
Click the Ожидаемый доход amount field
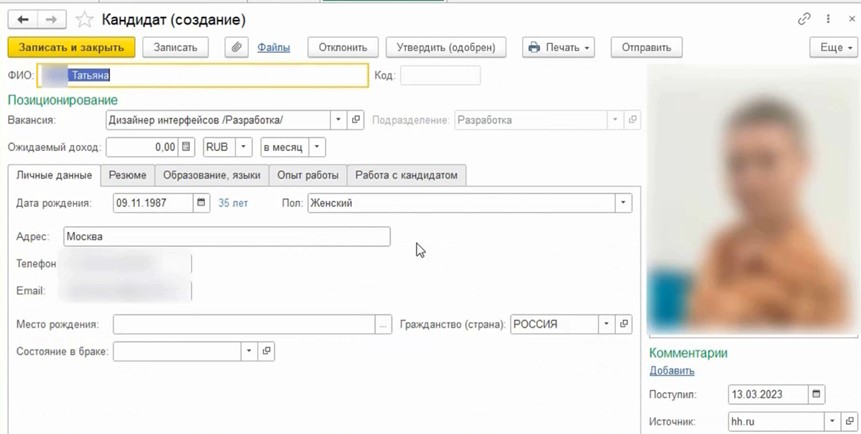[x=142, y=147]
